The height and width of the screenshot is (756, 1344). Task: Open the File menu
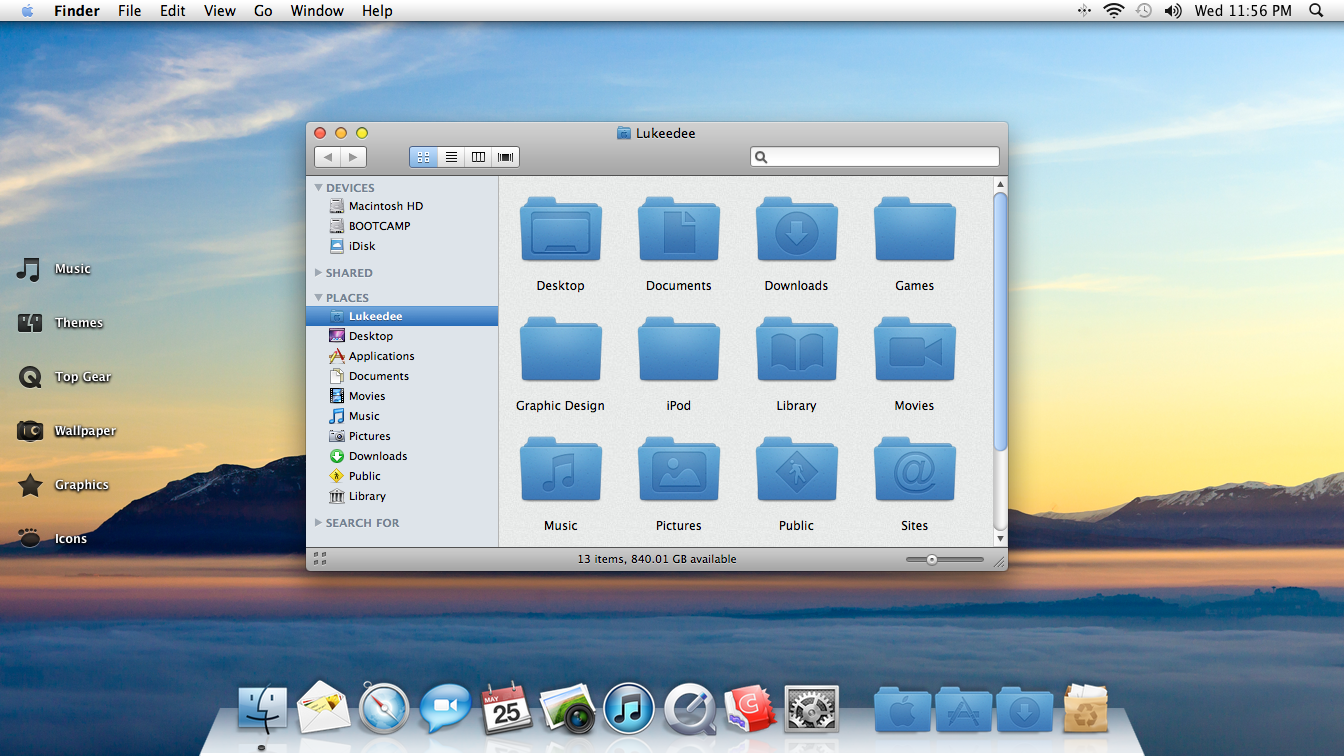point(129,11)
